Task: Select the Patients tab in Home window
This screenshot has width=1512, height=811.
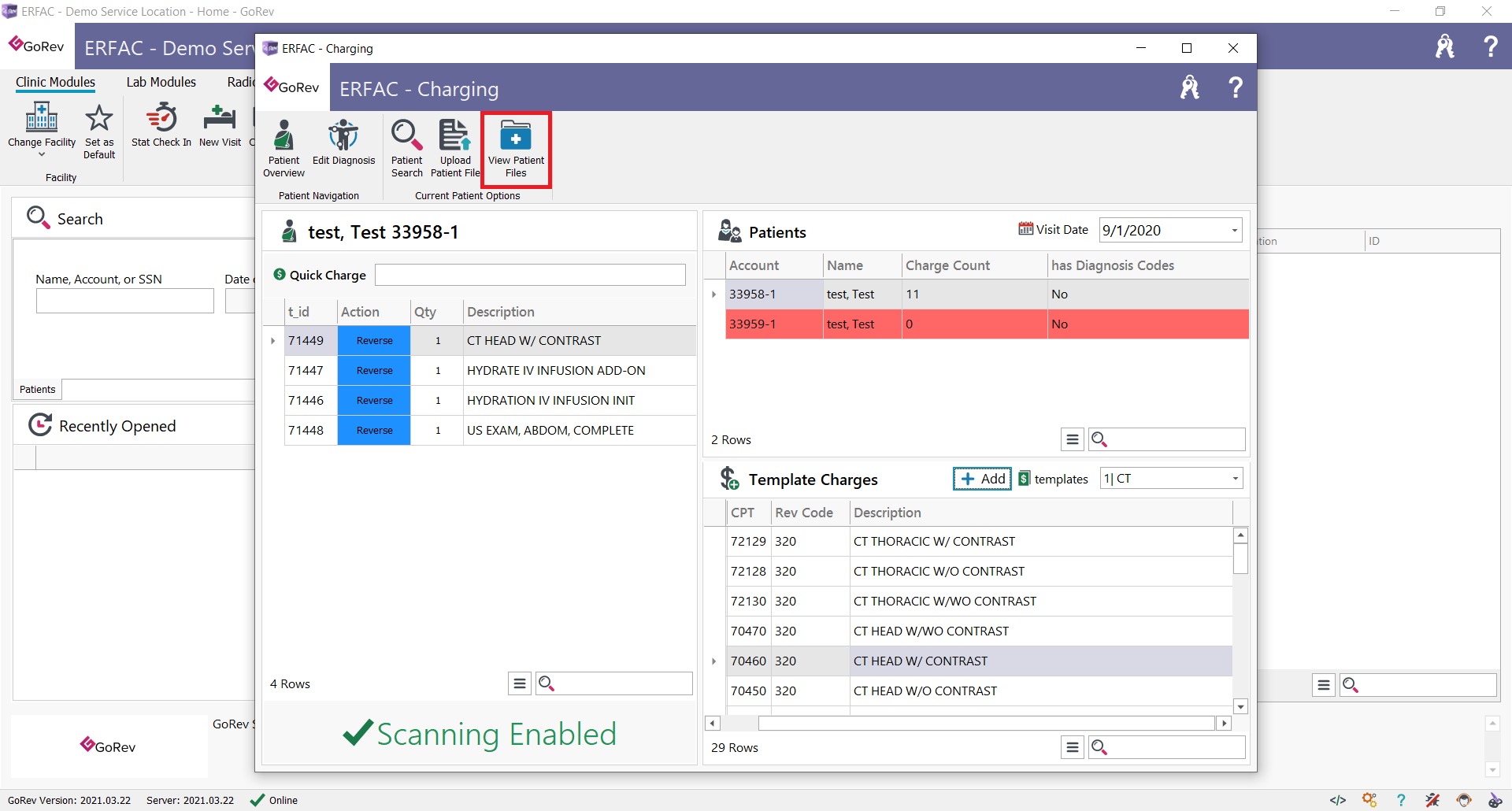Action: point(38,390)
